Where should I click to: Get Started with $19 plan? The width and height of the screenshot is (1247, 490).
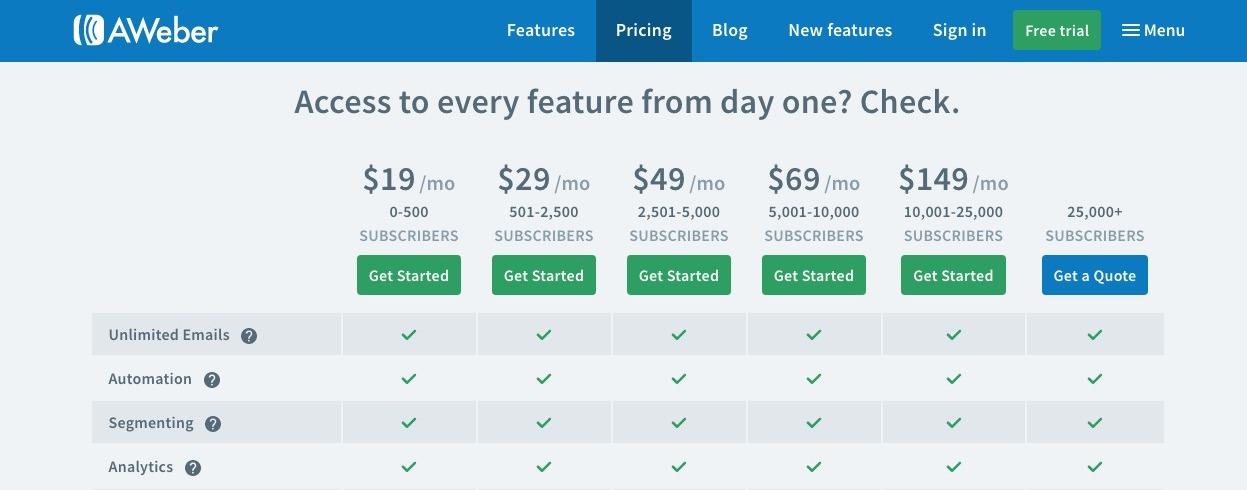tap(409, 276)
